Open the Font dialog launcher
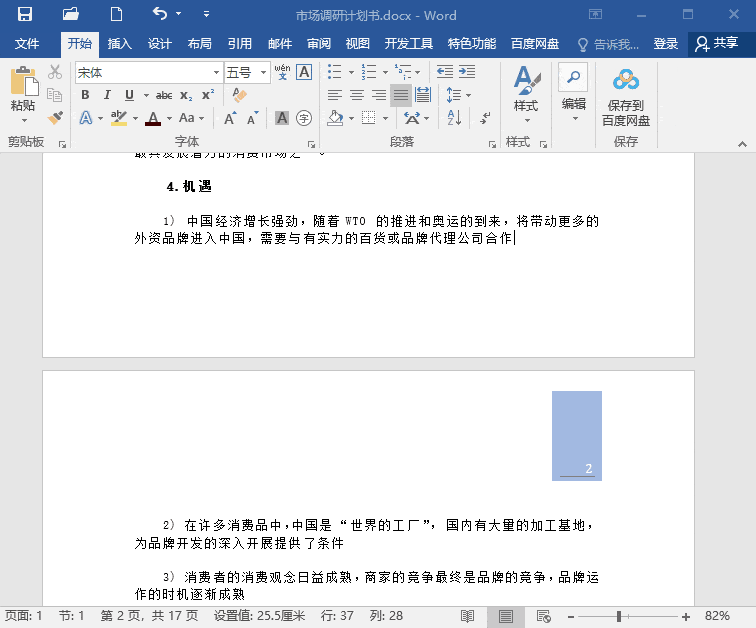This screenshot has width=756, height=628. point(311,144)
